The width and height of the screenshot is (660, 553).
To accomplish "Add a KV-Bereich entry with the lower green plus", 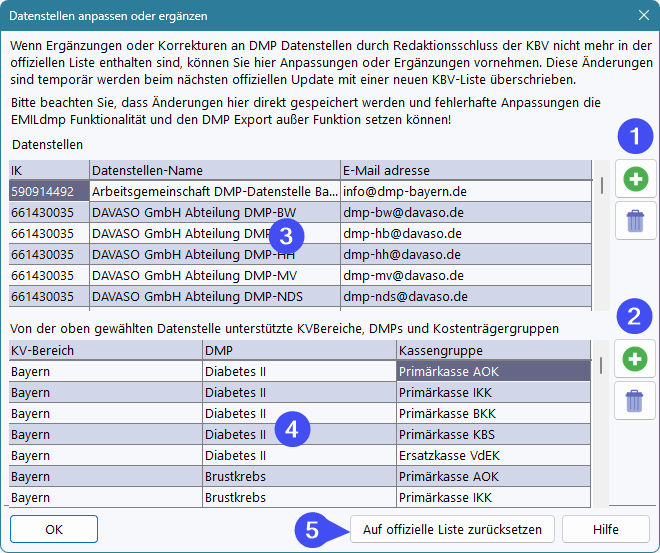I will [x=635, y=359].
